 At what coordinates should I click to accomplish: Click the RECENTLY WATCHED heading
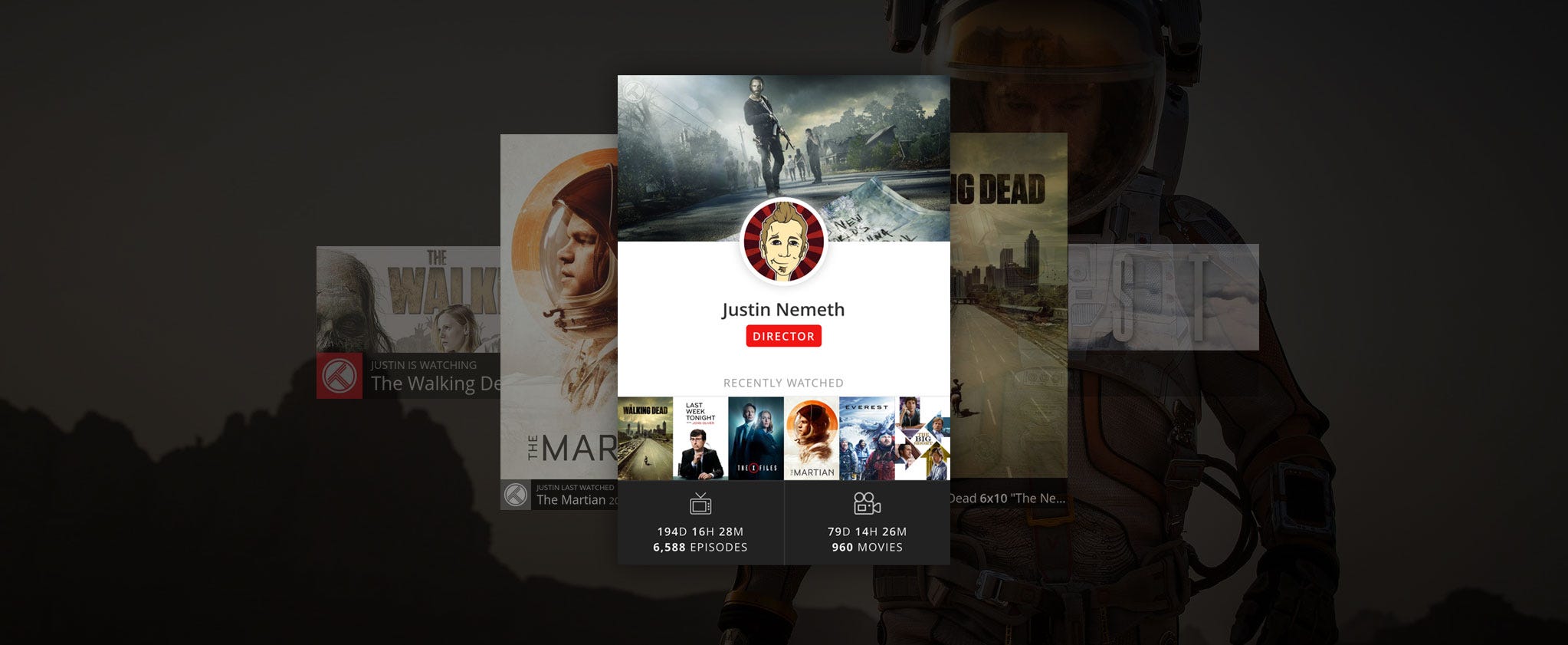pos(783,383)
